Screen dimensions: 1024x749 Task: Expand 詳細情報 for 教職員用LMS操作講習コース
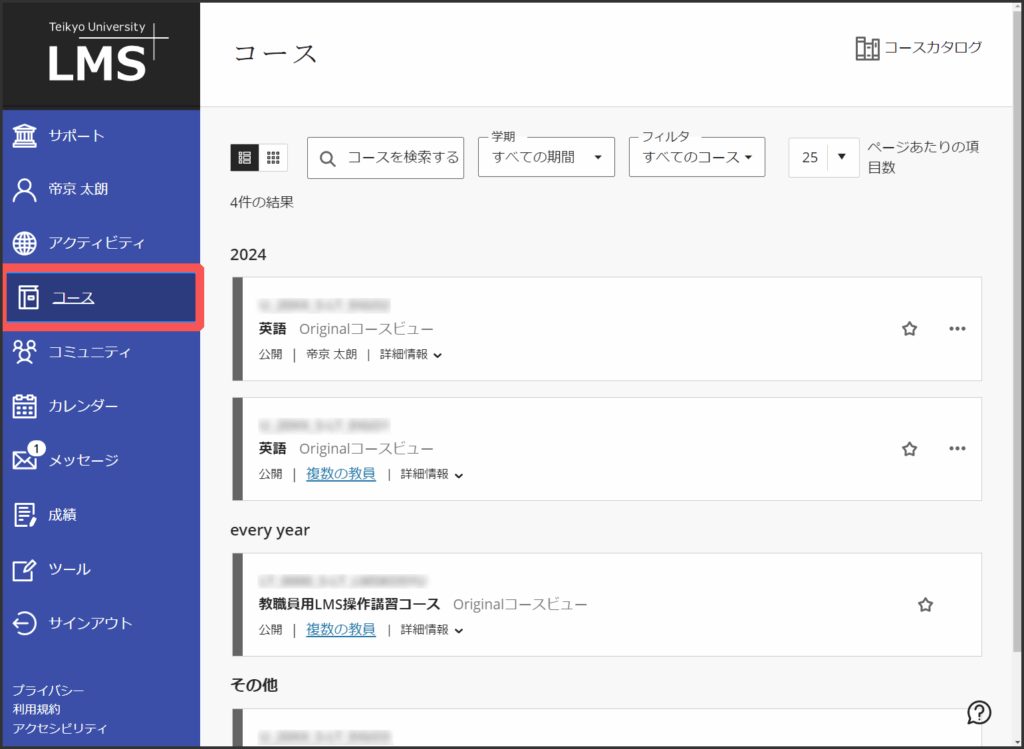pyautogui.click(x=432, y=630)
